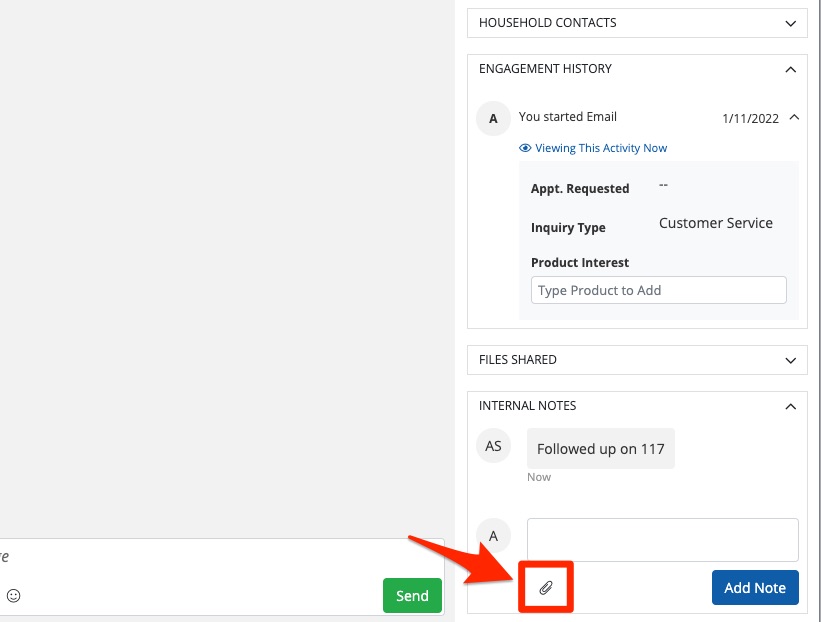Collapse the 1/11/2022 activity details chevron
The width and height of the screenshot is (821, 622).
pos(794,117)
